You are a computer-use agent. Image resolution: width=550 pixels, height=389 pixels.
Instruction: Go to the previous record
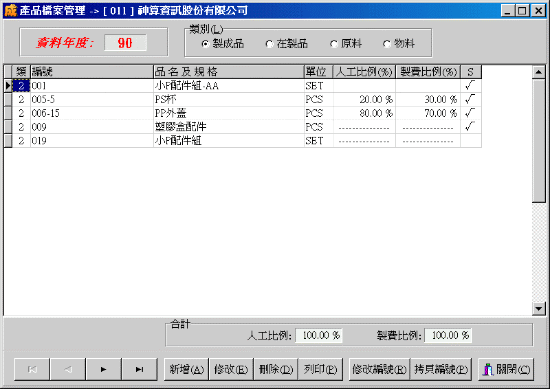68,369
